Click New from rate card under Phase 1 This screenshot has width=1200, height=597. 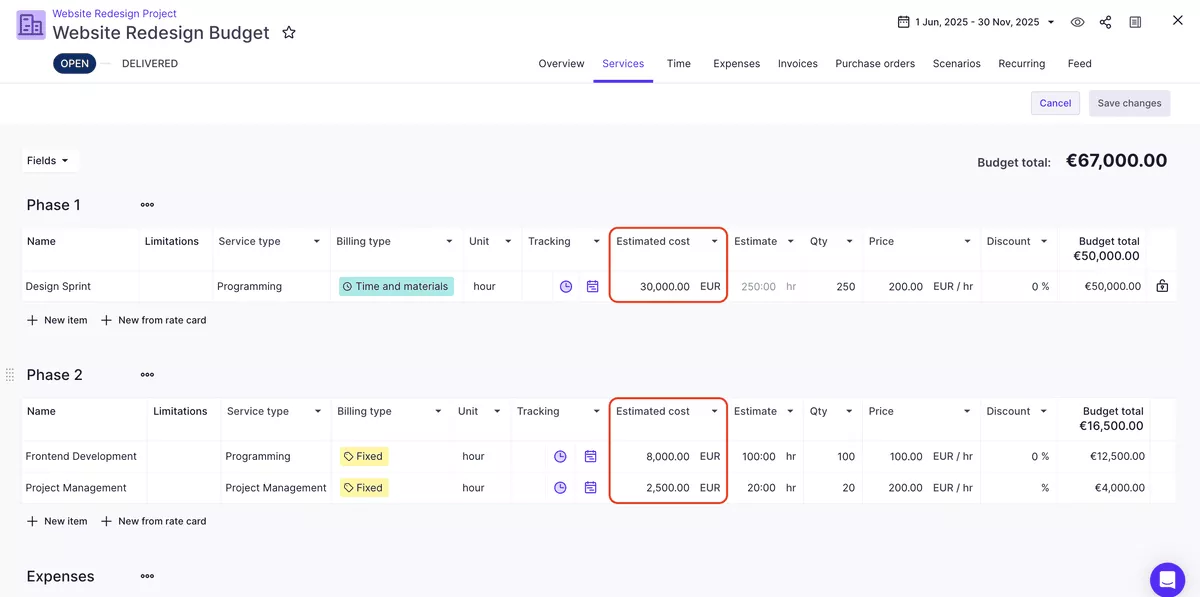[x=153, y=321]
